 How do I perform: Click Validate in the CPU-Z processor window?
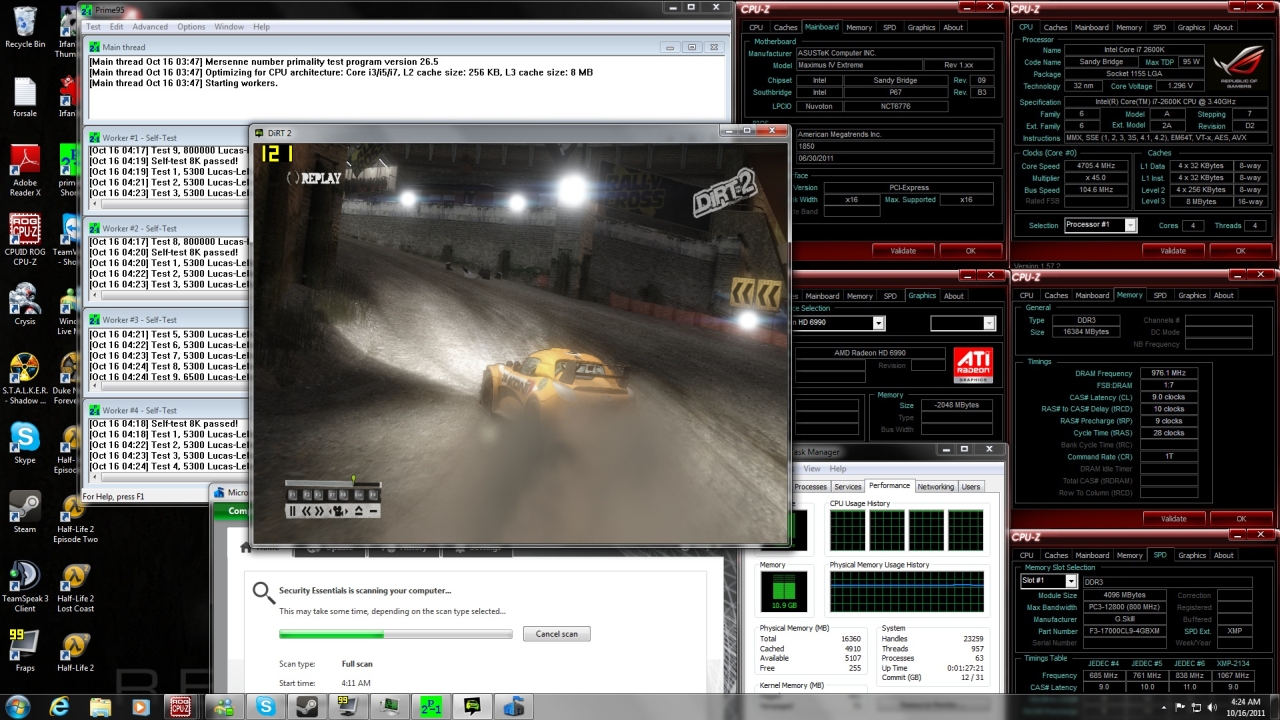(1173, 251)
